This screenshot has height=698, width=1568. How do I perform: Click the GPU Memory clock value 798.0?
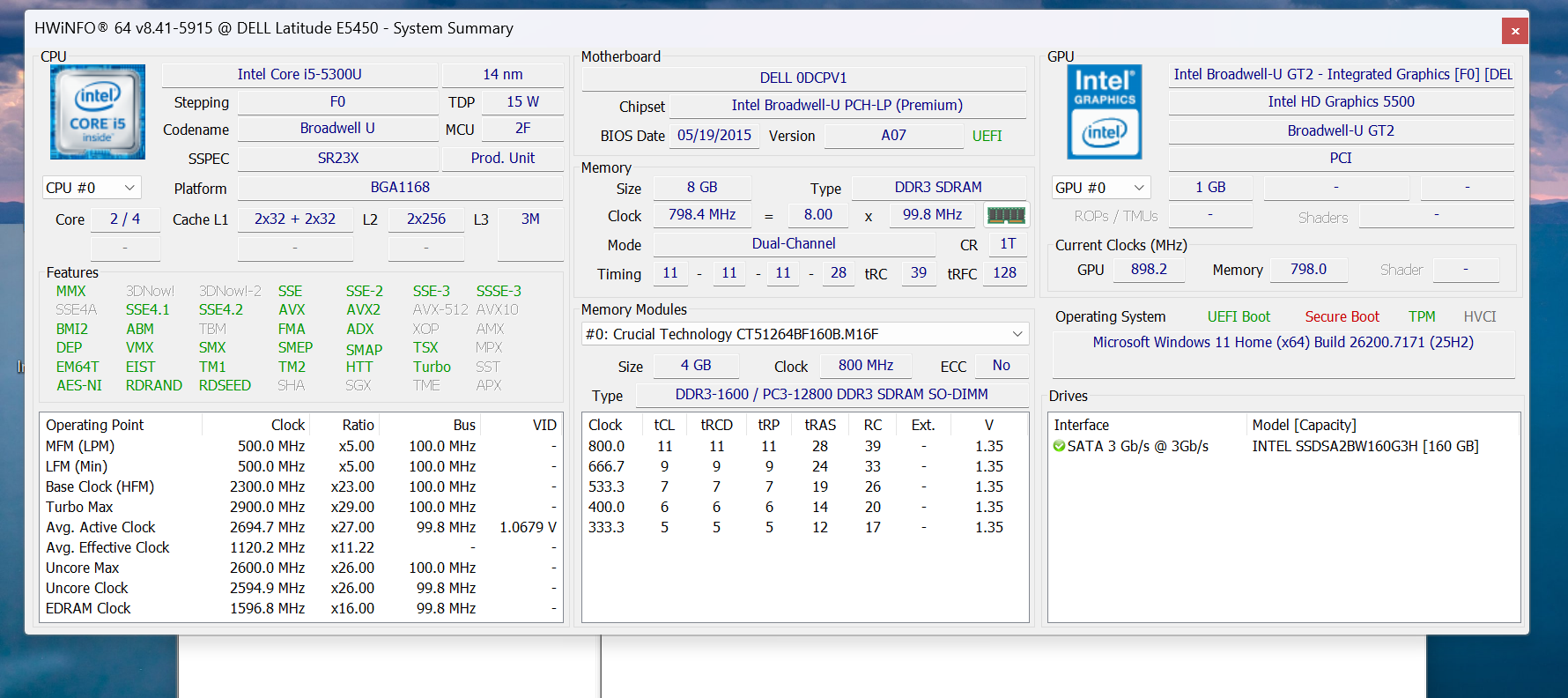(x=1308, y=270)
